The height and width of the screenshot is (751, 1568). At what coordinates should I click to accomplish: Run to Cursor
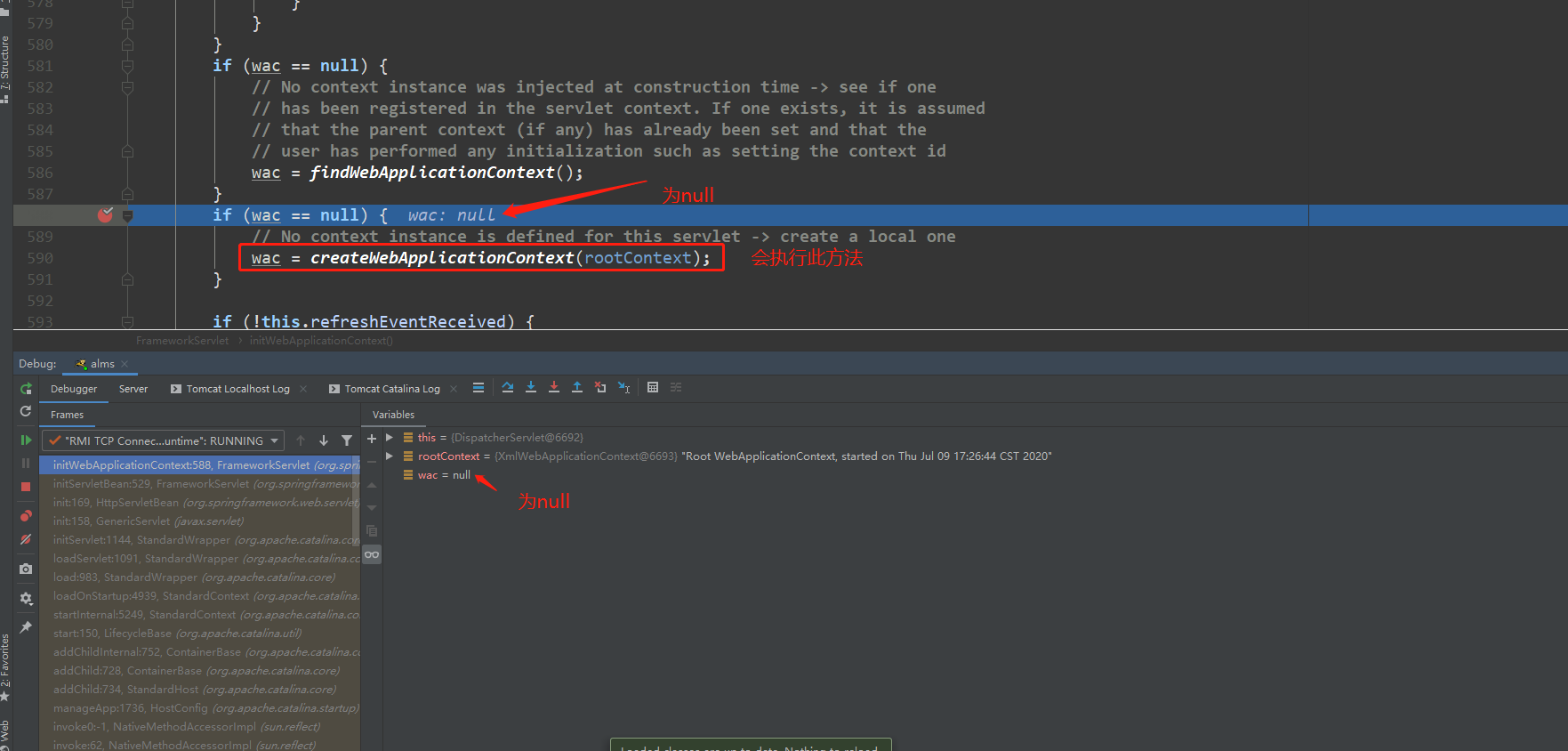pyautogui.click(x=623, y=387)
